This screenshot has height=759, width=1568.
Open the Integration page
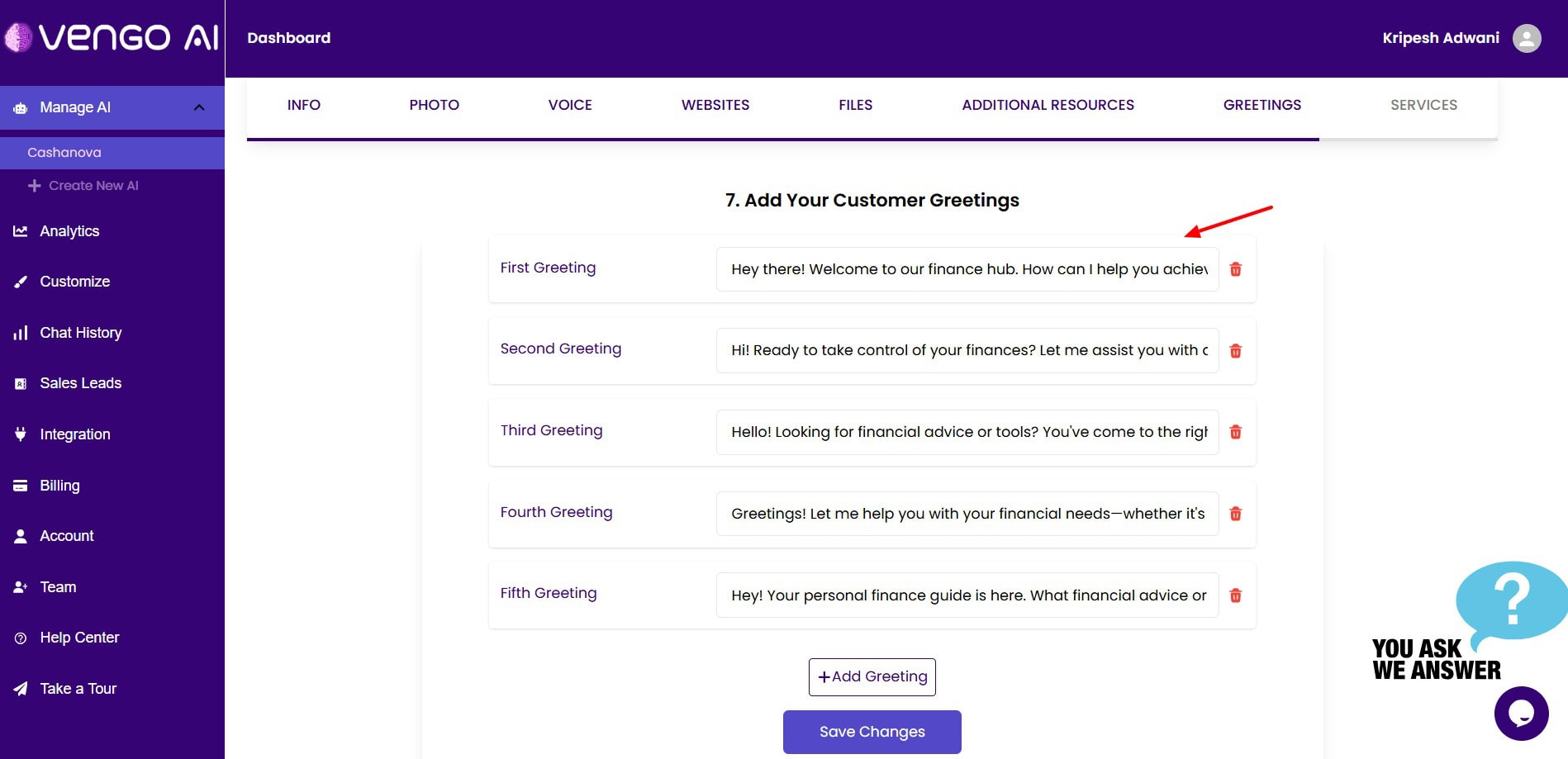pyautogui.click(x=74, y=434)
